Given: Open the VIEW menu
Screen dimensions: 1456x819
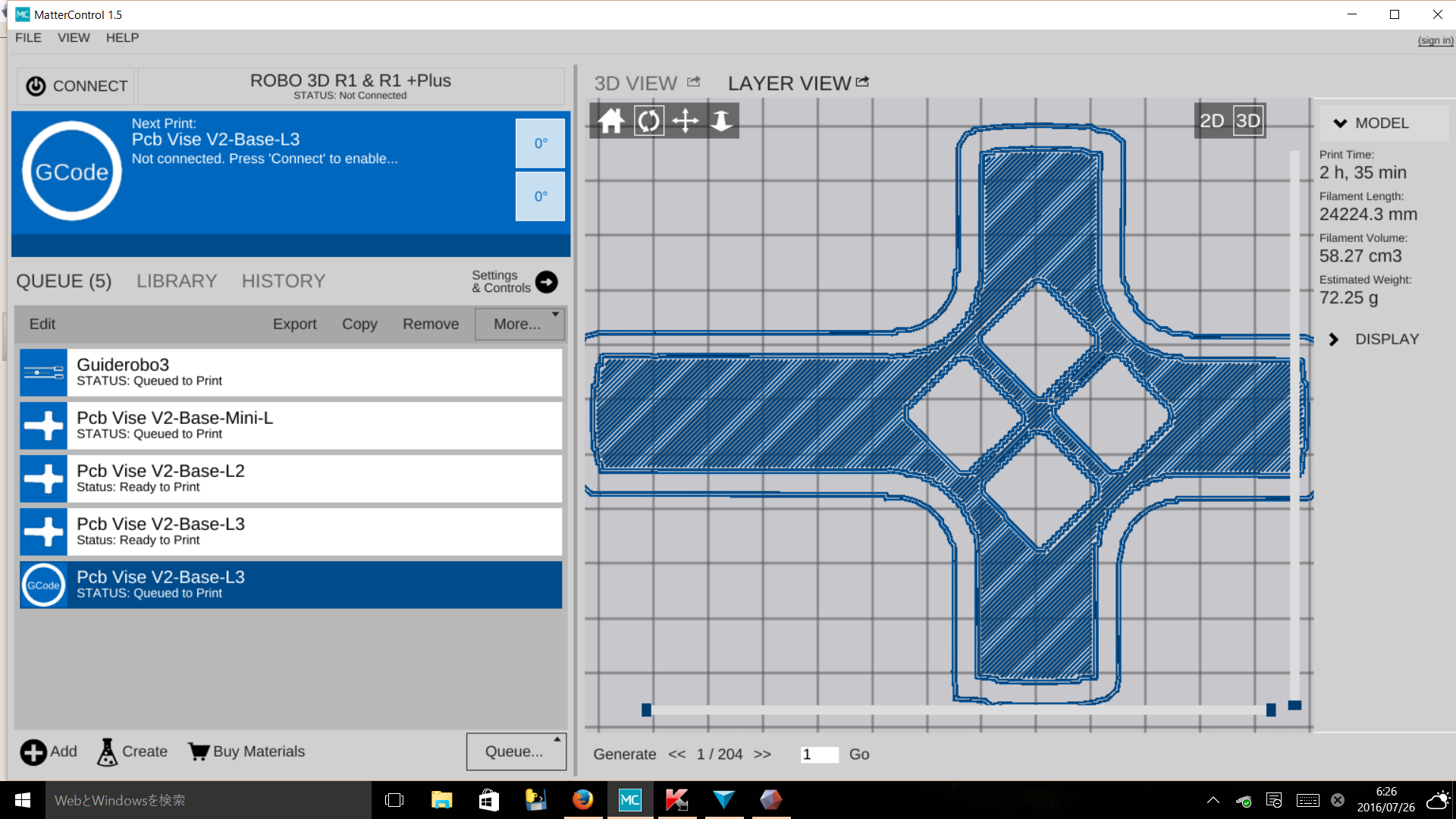Looking at the screenshot, I should [x=74, y=38].
